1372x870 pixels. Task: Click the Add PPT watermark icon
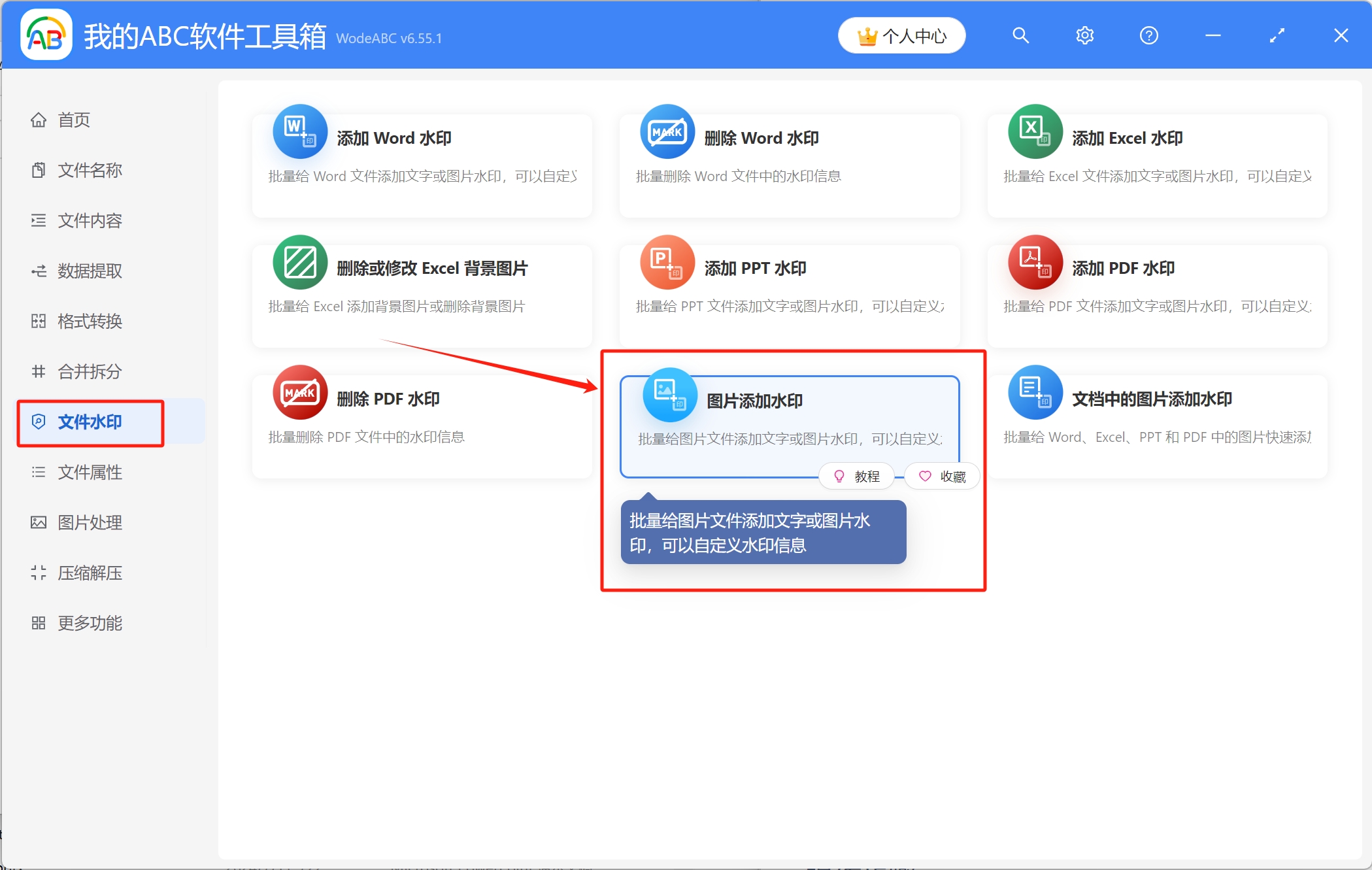click(667, 262)
